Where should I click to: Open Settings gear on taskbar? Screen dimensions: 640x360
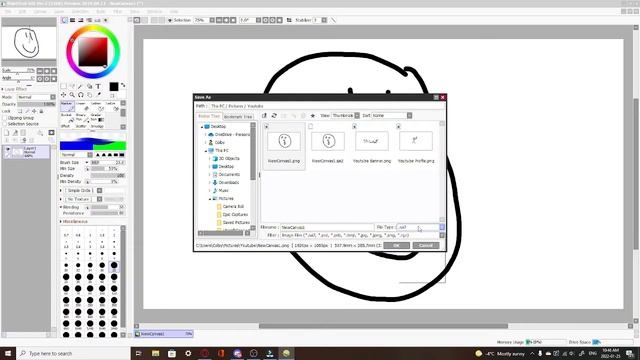click(x=188, y=353)
